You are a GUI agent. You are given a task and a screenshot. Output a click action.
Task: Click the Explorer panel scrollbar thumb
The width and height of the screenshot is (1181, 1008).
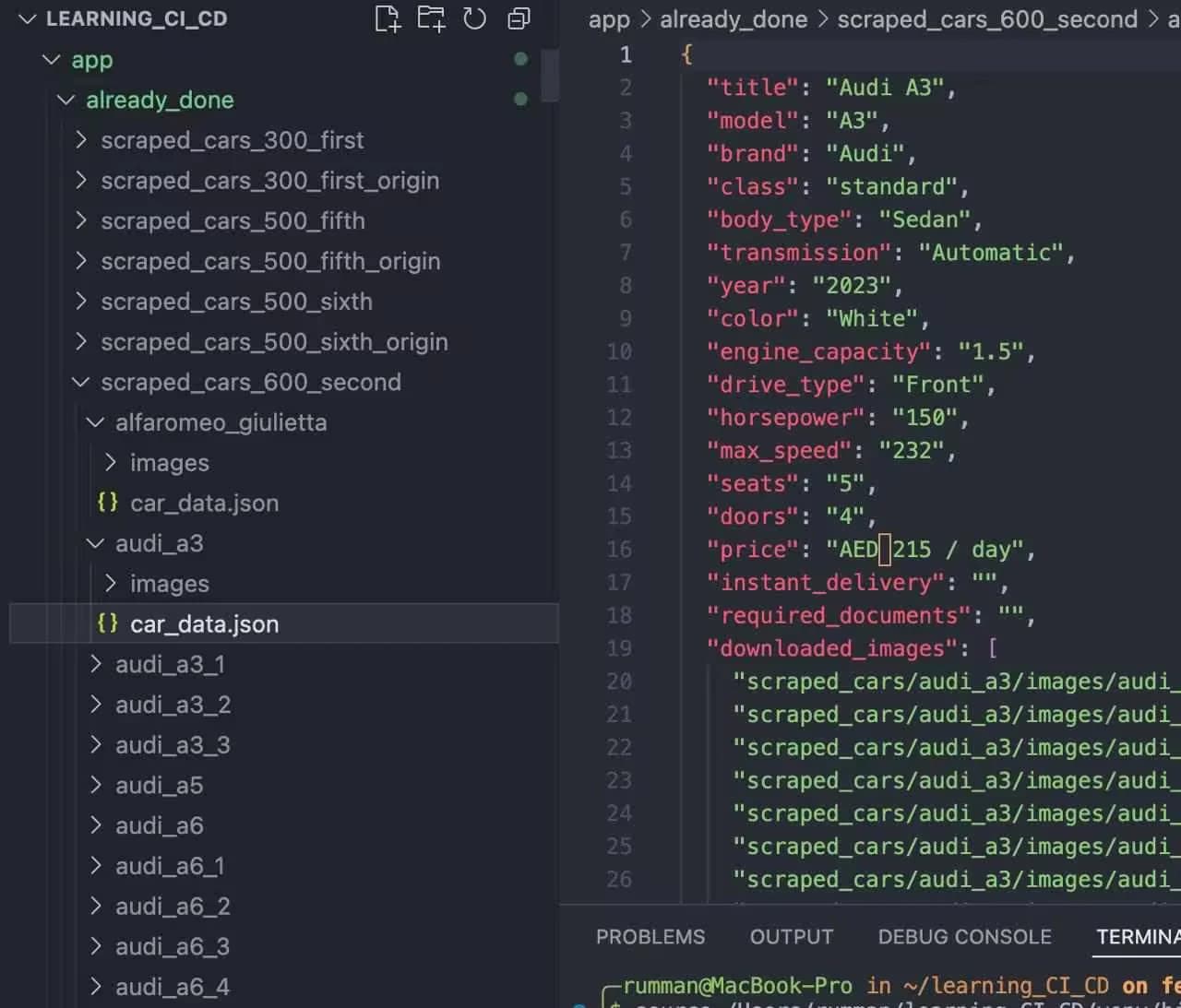click(550, 76)
